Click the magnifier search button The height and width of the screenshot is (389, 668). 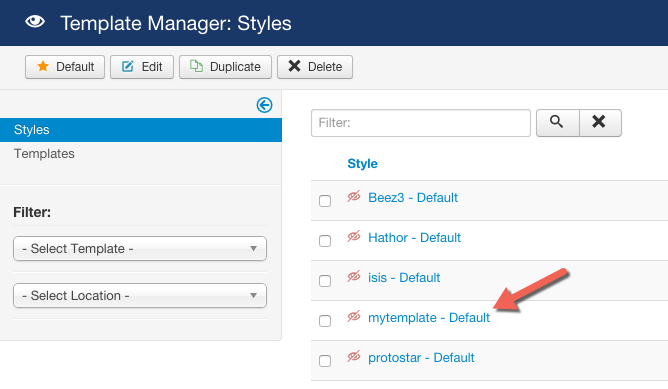[x=557, y=123]
